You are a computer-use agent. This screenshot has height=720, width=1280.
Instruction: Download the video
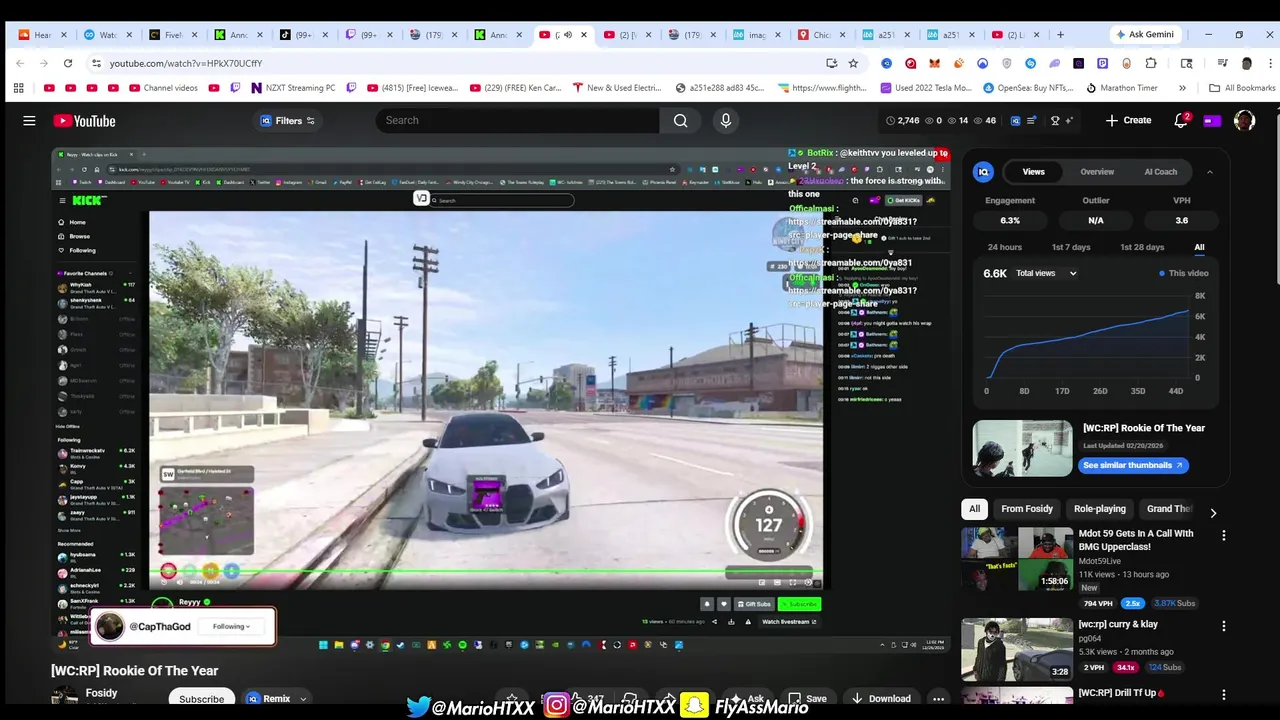click(x=880, y=699)
